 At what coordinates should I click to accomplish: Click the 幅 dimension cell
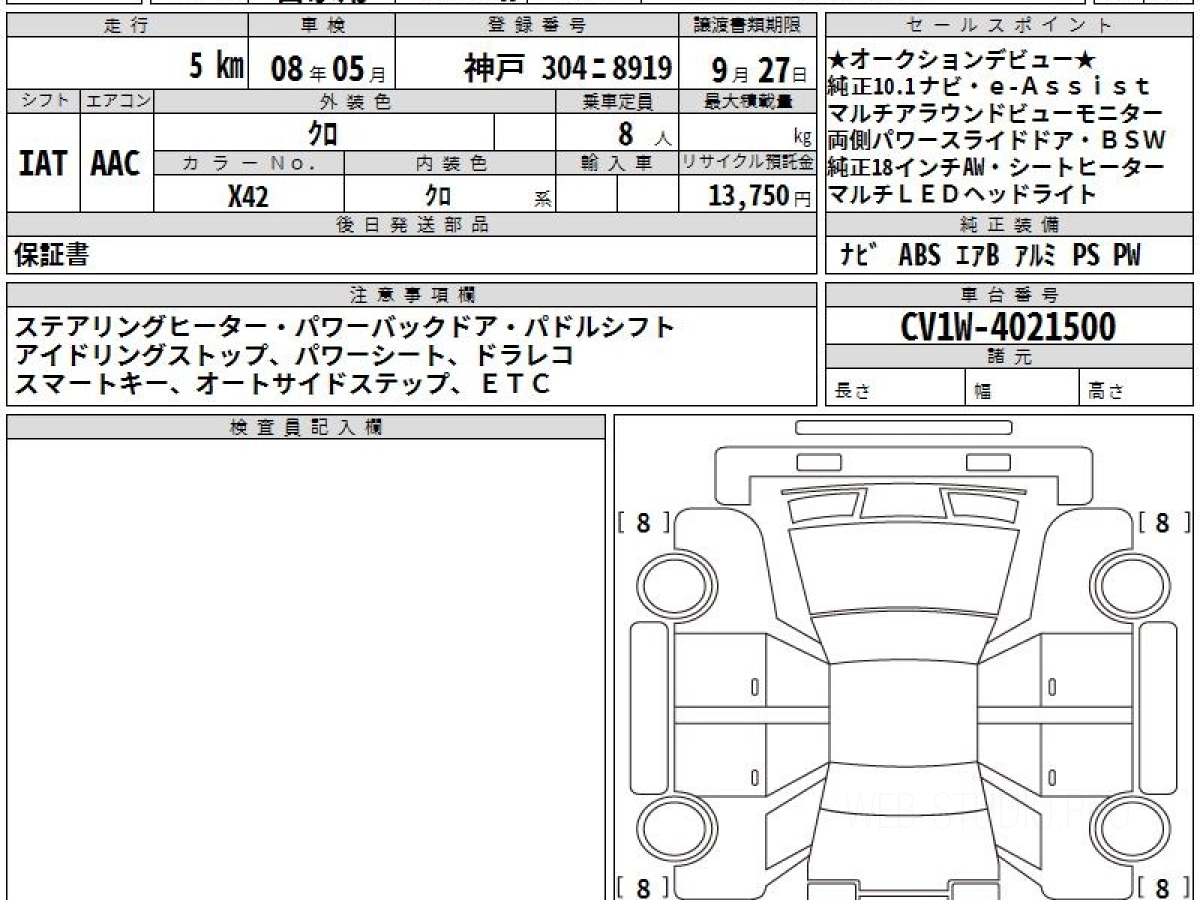click(1022, 388)
